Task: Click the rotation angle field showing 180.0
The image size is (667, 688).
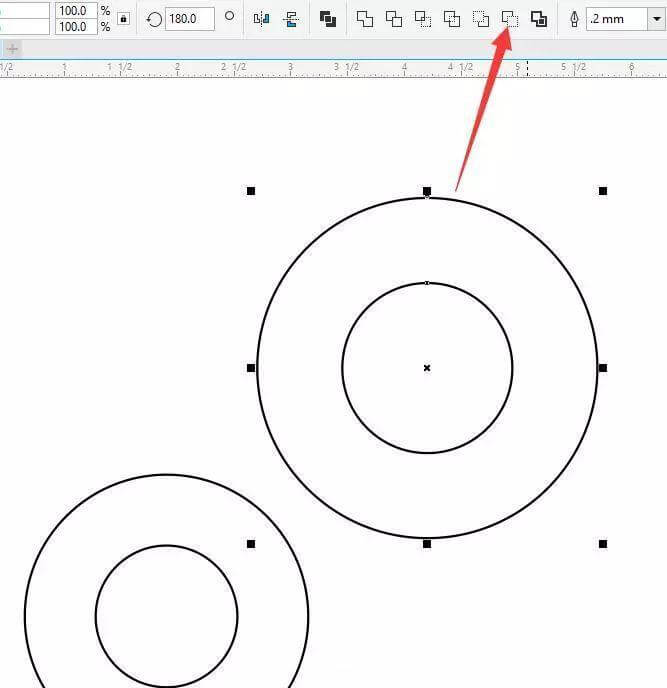Action: [x=189, y=18]
